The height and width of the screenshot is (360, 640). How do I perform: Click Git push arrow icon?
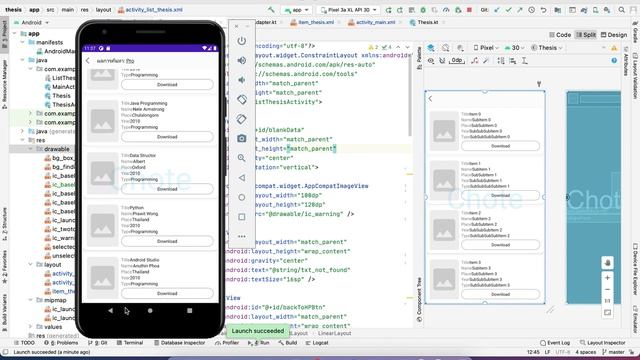click(x=520, y=9)
